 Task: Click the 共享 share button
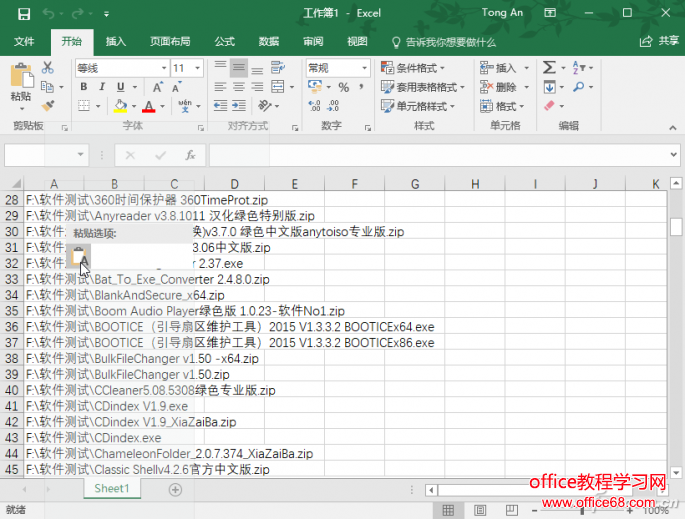click(x=660, y=42)
